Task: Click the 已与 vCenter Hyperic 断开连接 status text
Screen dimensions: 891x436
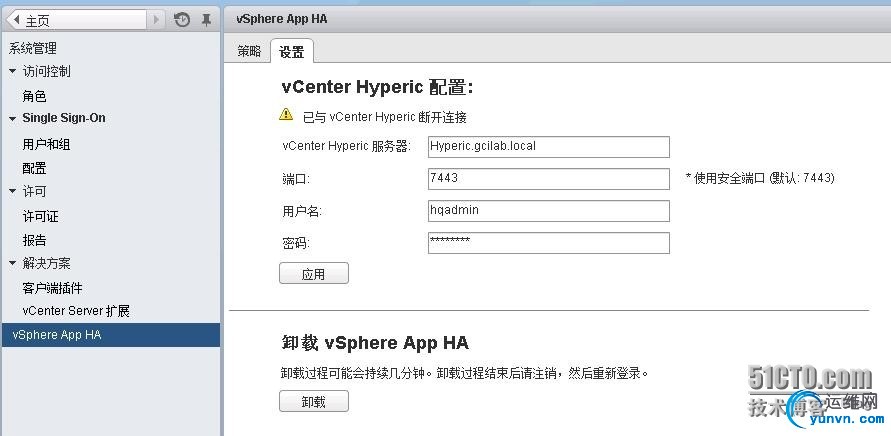Action: pyautogui.click(x=385, y=118)
